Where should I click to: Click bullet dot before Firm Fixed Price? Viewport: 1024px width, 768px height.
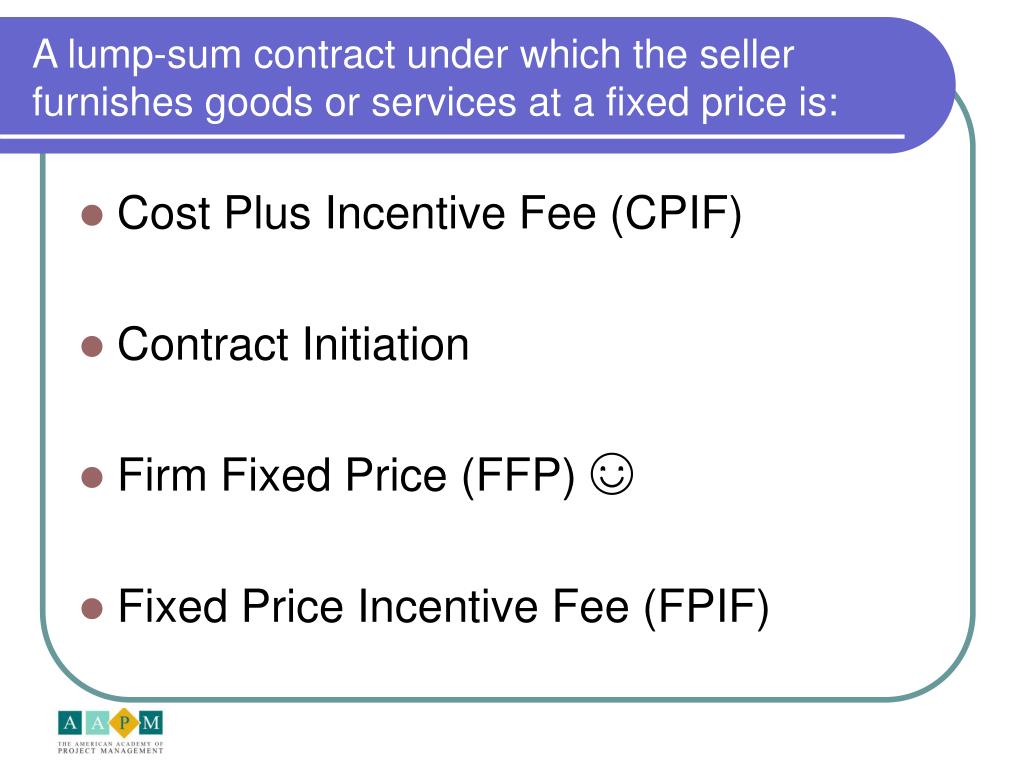tap(92, 477)
